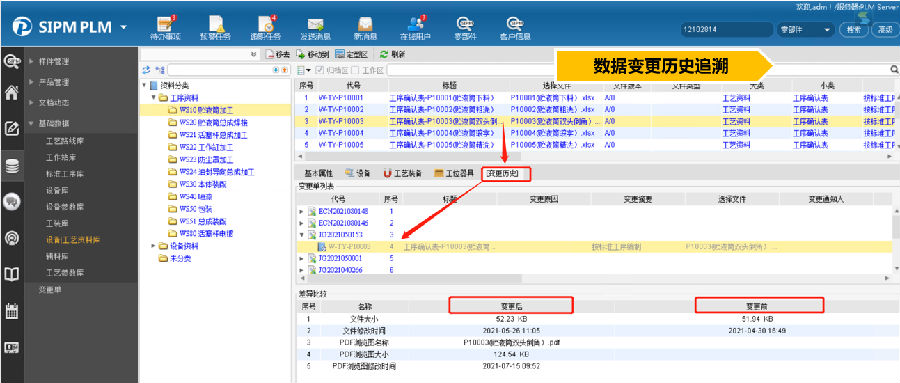900x383 pixels.
Task: Collapse the 资料分类 root tree node
Action: click(x=143, y=86)
